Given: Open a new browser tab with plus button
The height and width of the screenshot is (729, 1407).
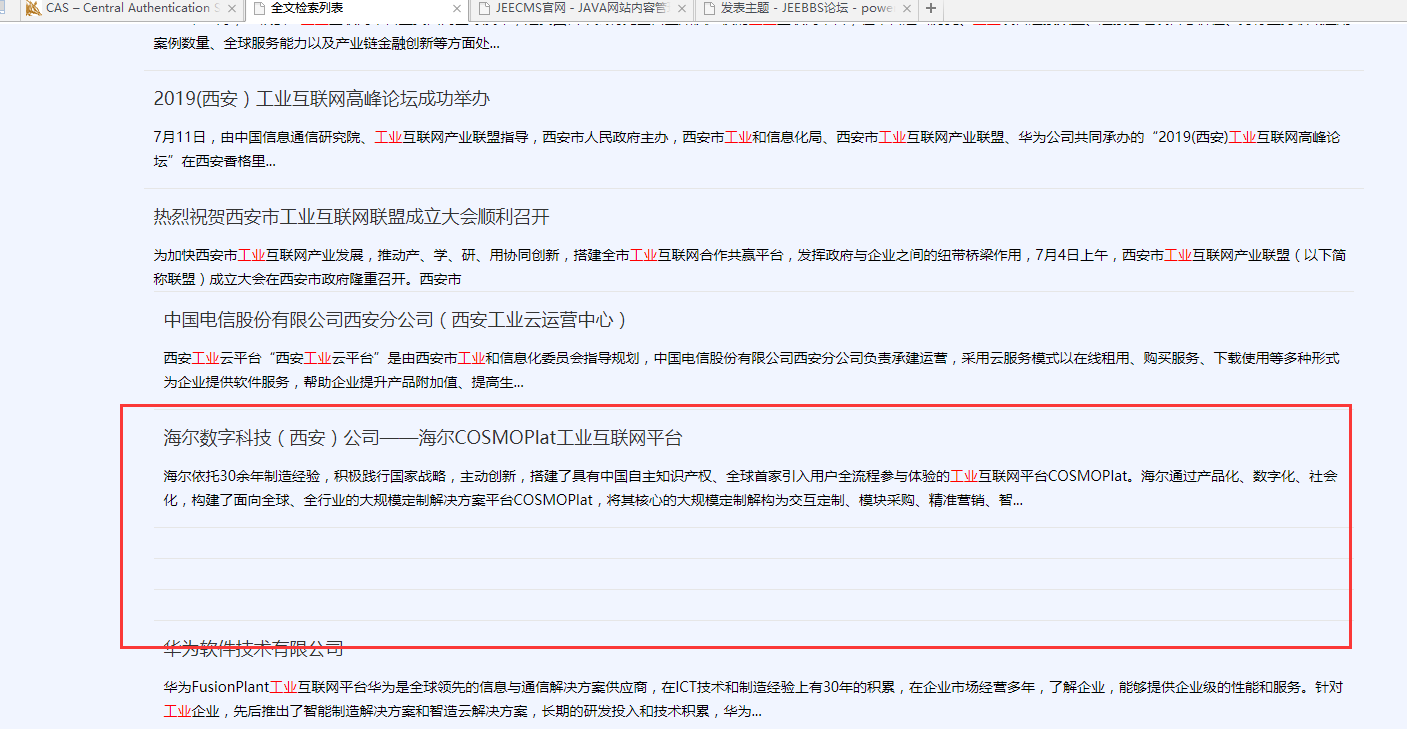Looking at the screenshot, I should 931,8.
